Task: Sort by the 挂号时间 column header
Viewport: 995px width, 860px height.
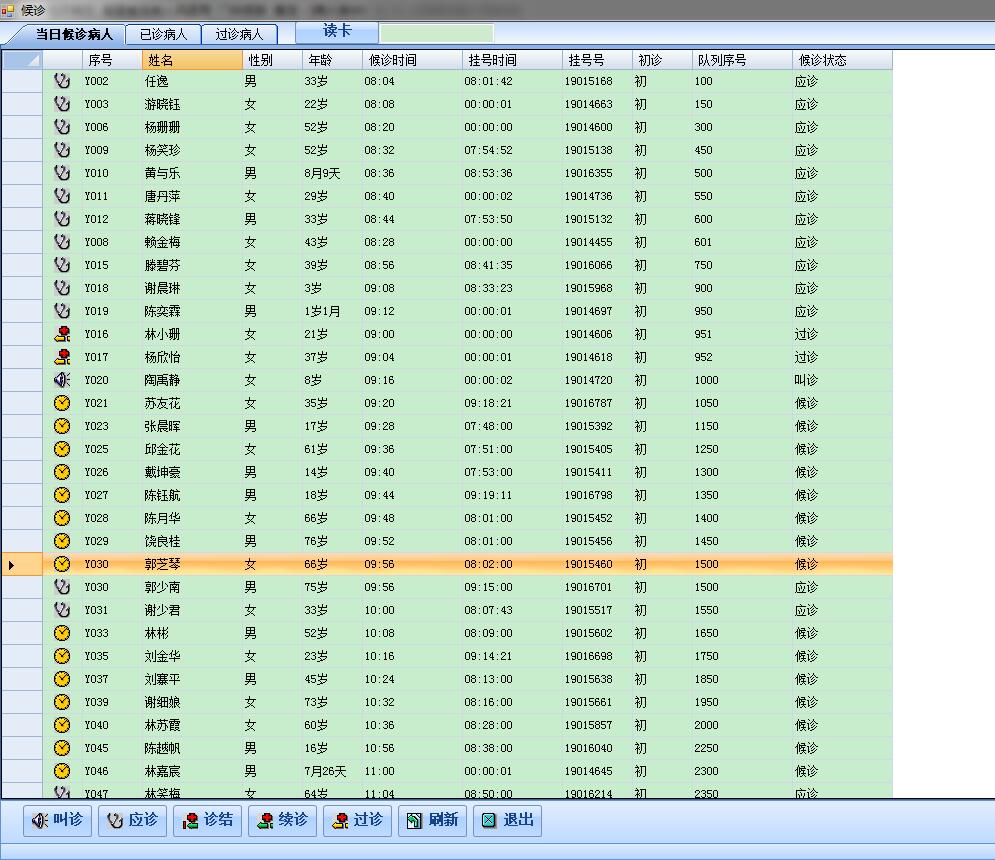Action: 512,60
